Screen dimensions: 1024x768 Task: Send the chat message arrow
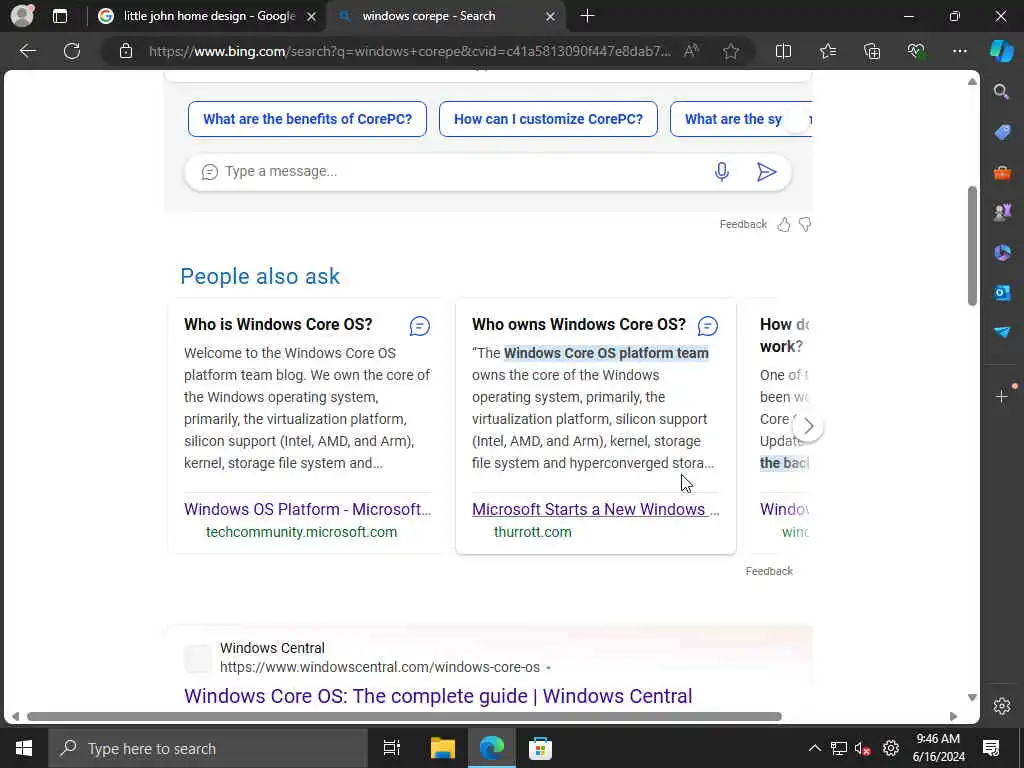[766, 172]
